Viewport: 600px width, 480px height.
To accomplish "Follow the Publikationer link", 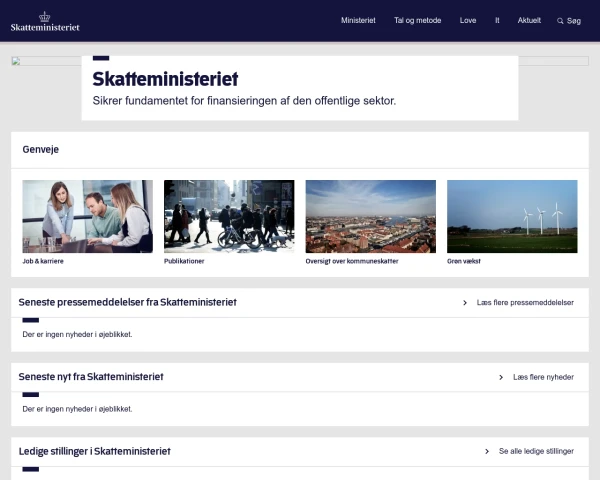I will coord(184,261).
